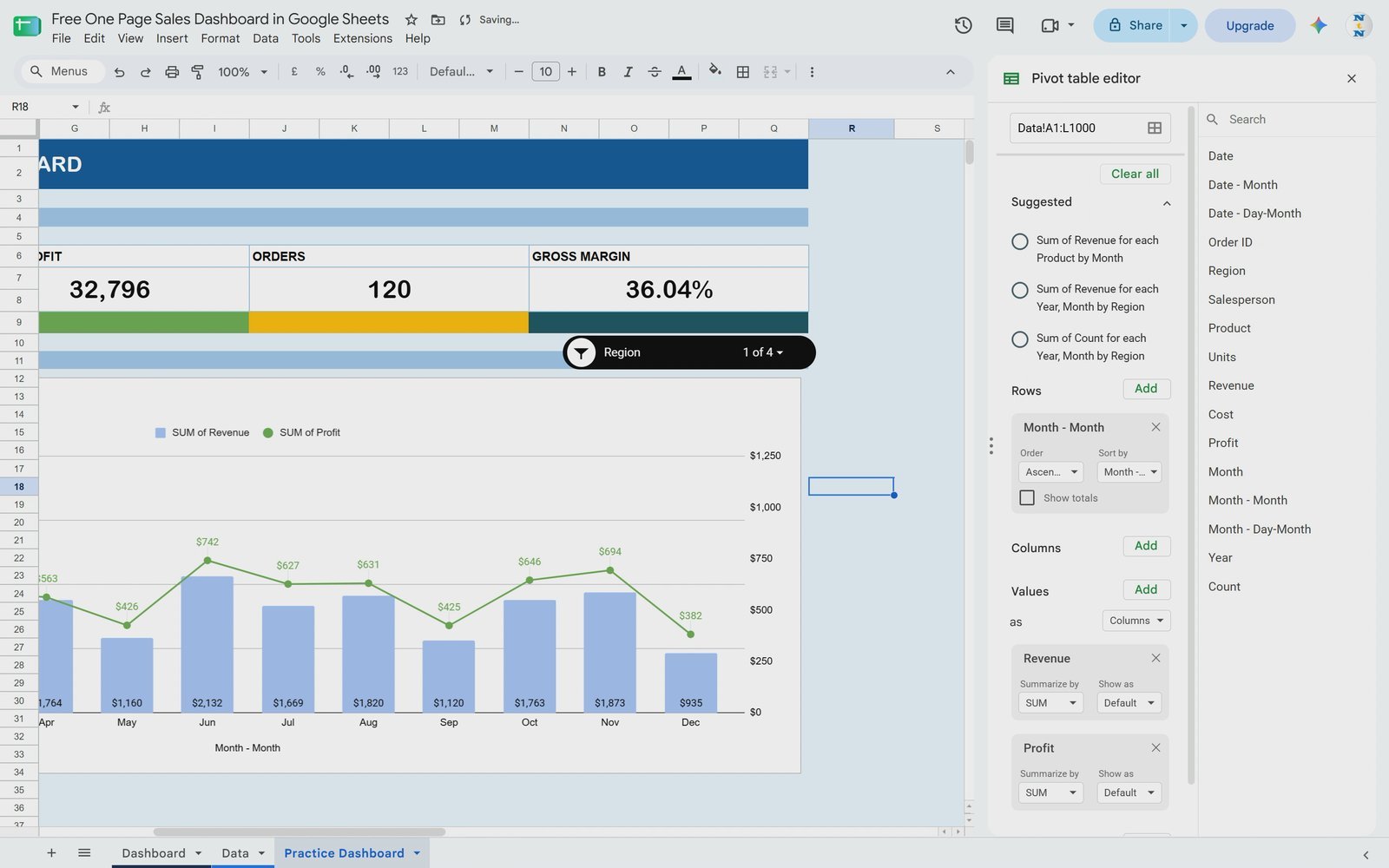Remove Profit value field
The image size is (1389, 868).
point(1155,747)
